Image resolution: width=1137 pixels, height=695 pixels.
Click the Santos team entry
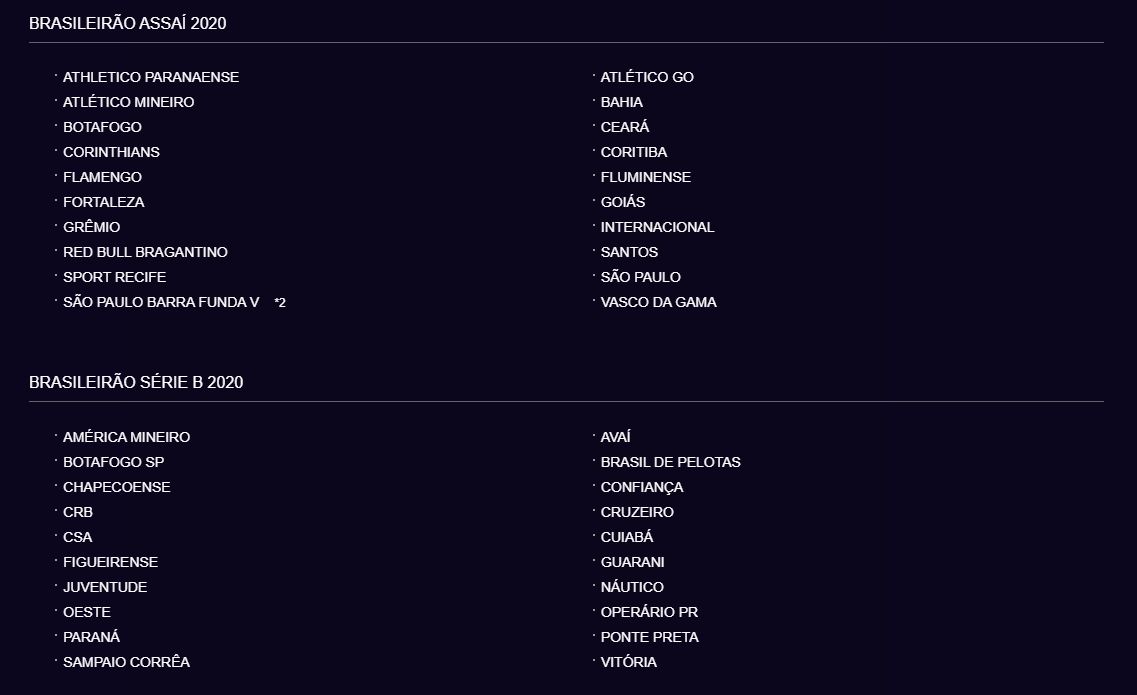629,252
